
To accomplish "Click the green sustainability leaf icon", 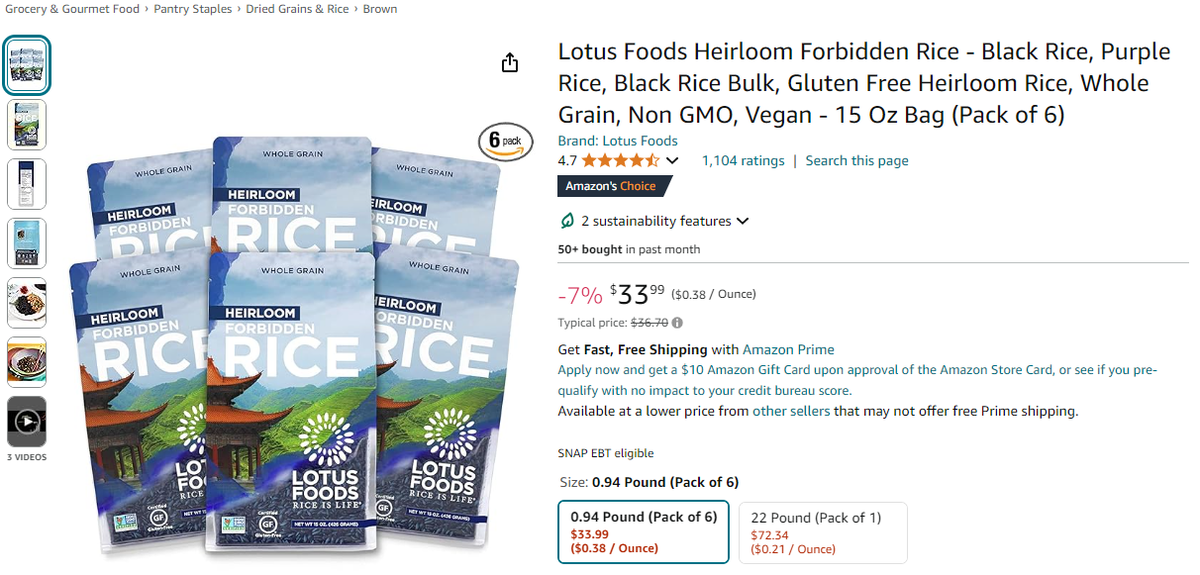I will click(x=567, y=221).
